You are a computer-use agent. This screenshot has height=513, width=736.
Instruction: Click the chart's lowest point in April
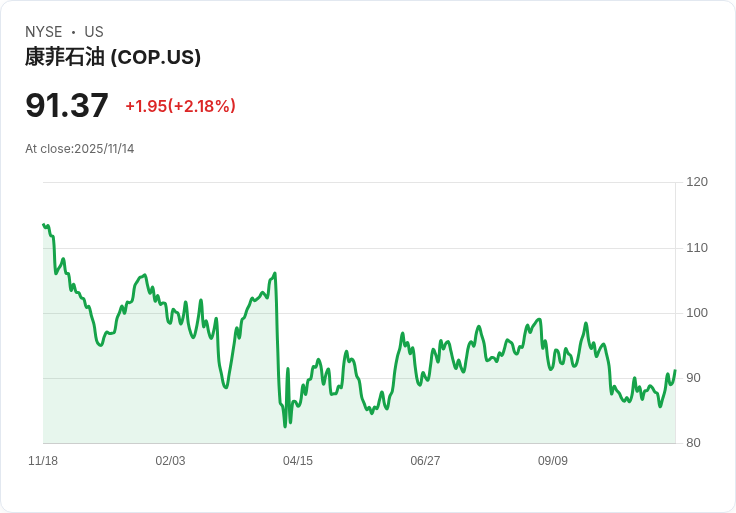(x=285, y=426)
